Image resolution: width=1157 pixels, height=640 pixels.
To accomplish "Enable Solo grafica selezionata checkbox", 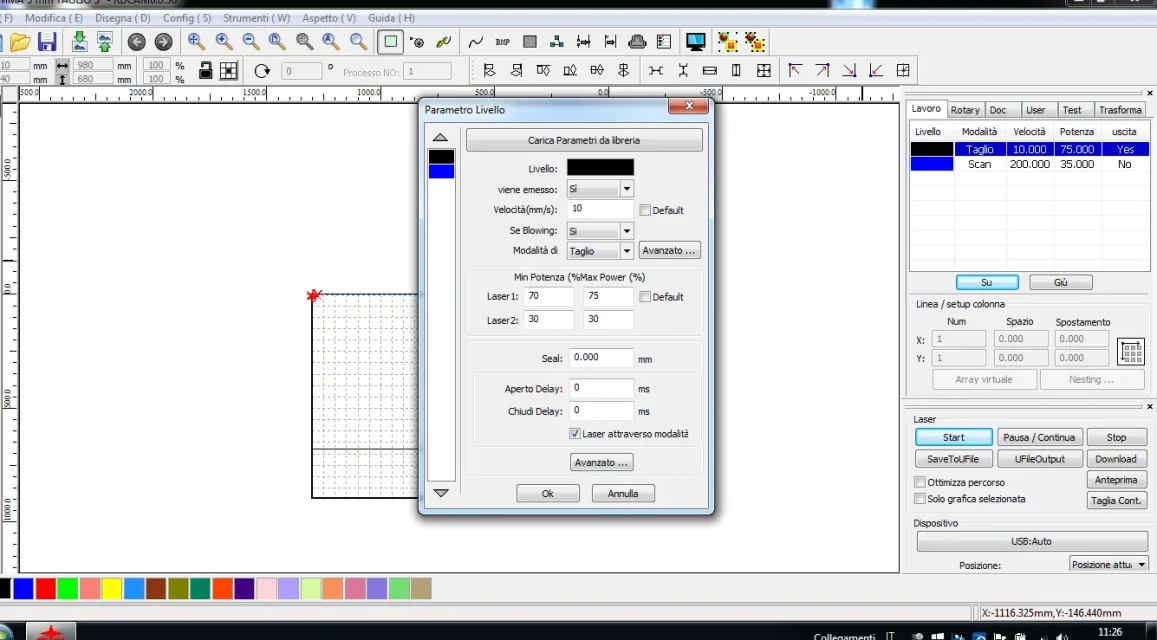I will pos(919,499).
